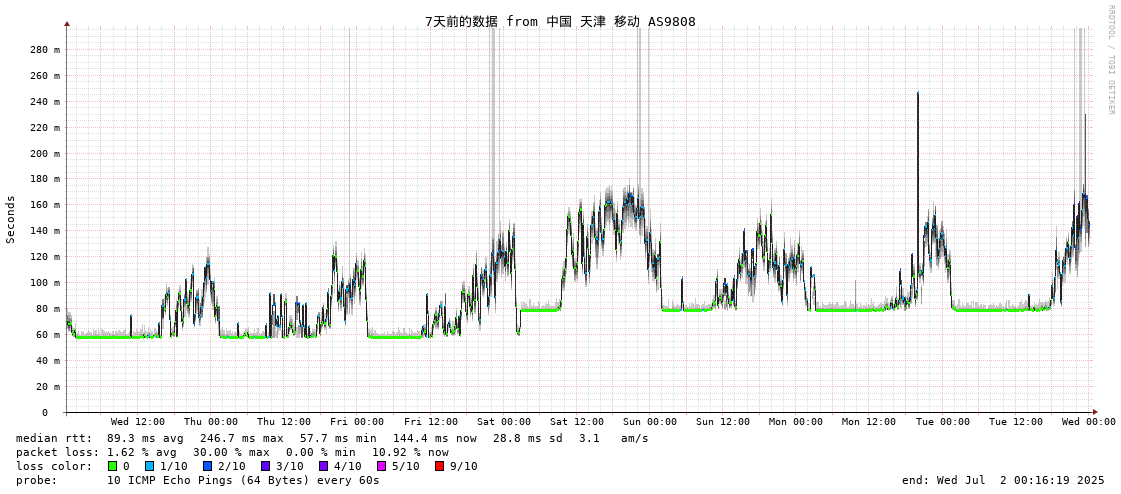Click the loss color row label
The image size is (1121, 494).
(x=54, y=466)
